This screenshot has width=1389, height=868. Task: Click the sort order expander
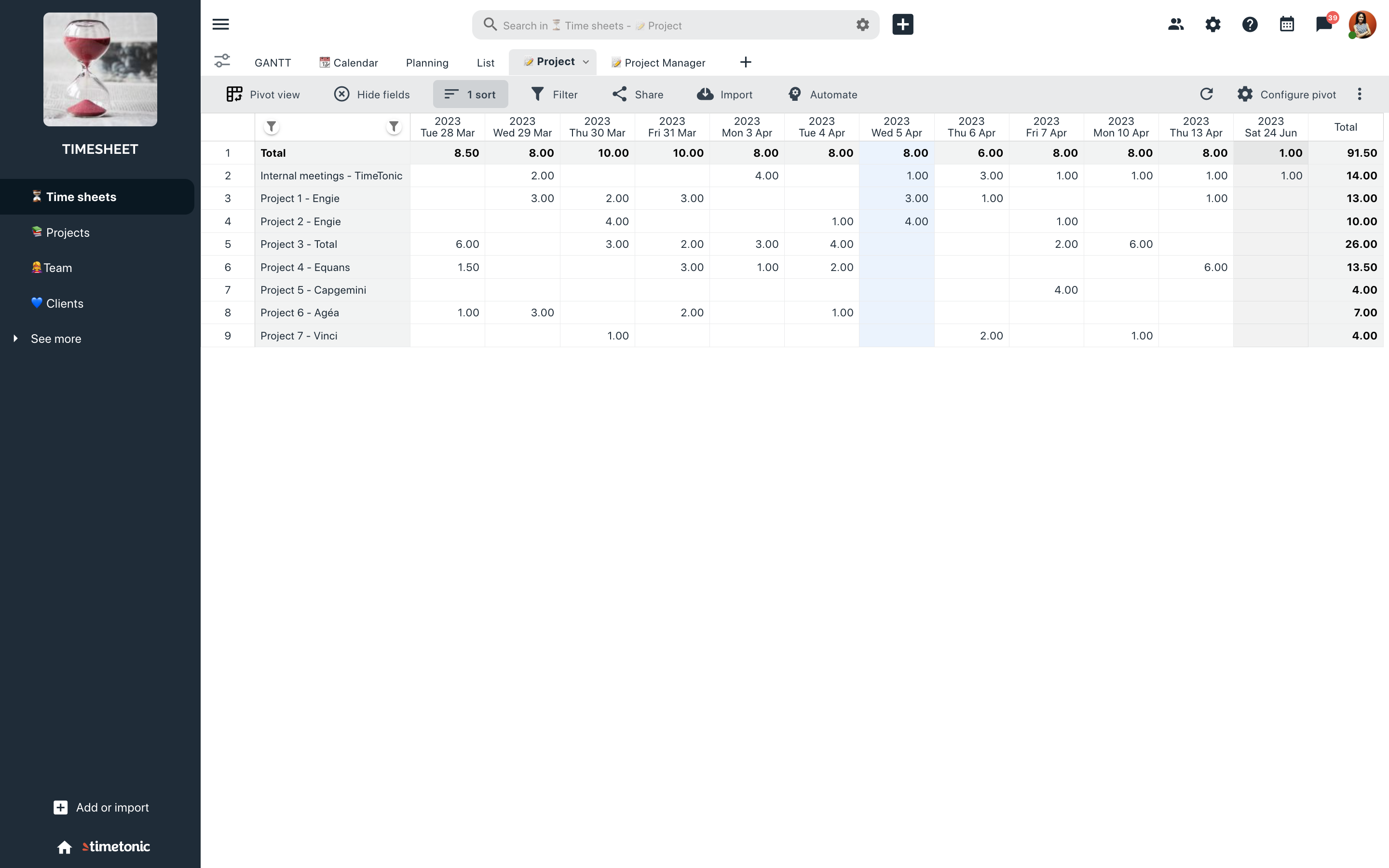[x=470, y=94]
